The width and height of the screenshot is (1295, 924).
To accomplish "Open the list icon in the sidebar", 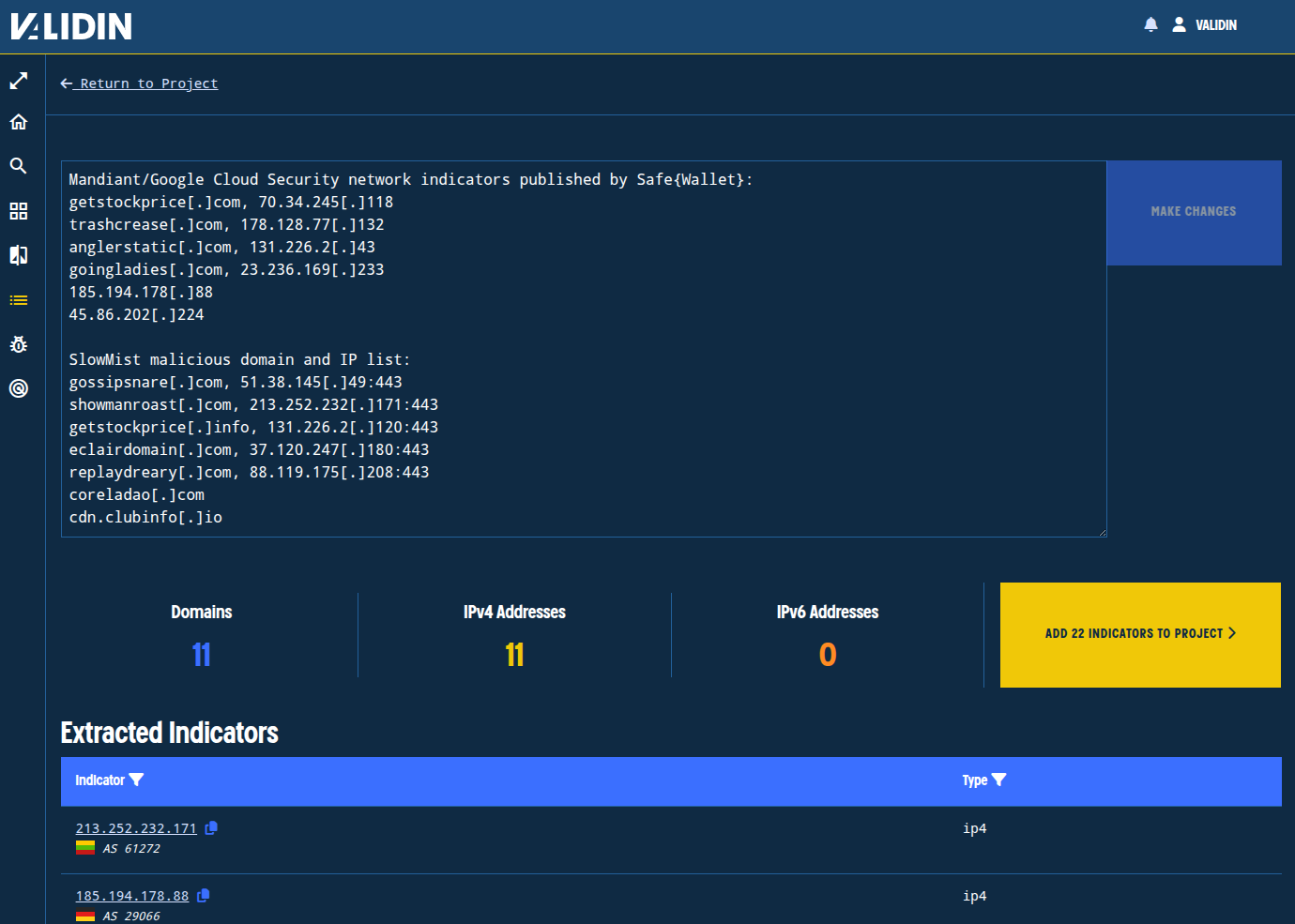I will pyautogui.click(x=19, y=300).
